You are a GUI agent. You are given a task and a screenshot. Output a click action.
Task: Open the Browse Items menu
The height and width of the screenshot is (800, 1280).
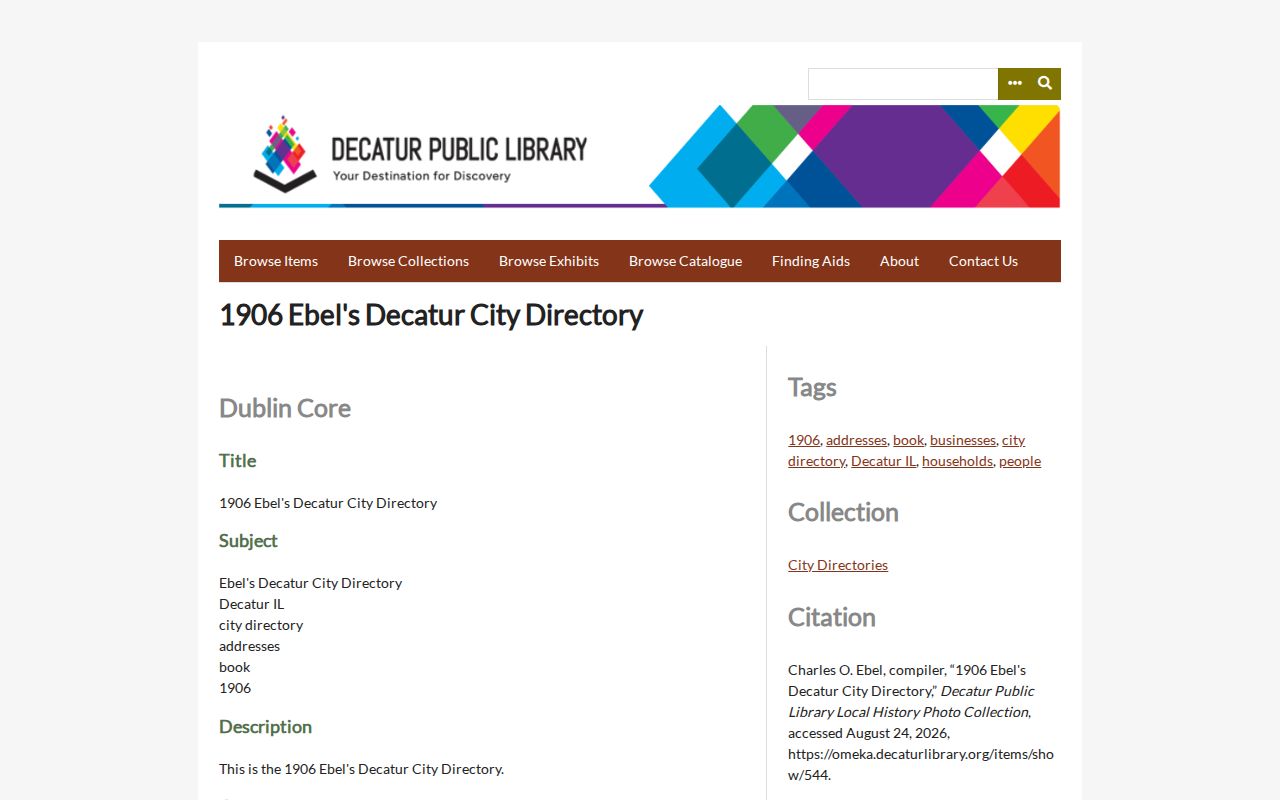(276, 261)
